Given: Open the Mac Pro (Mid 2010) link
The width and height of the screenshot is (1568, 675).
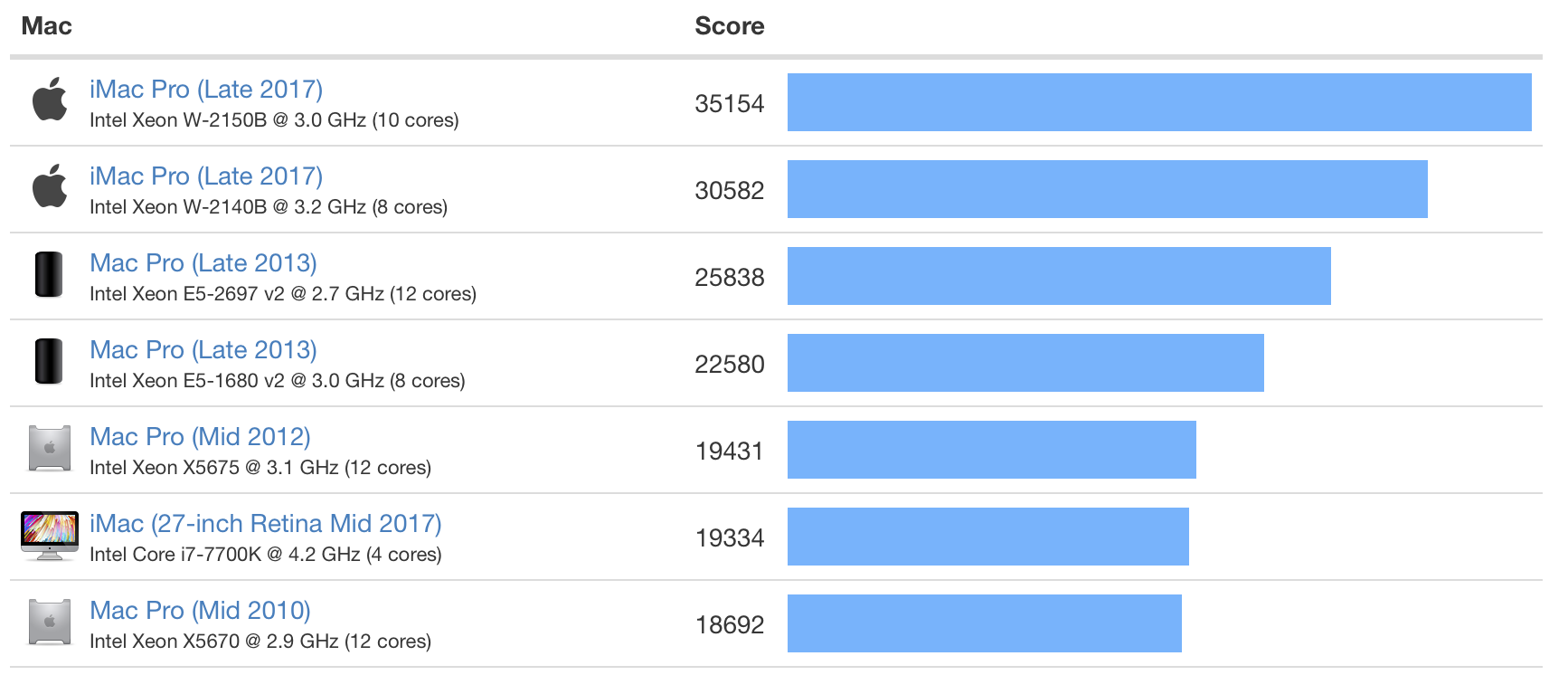Looking at the screenshot, I should tap(200, 611).
